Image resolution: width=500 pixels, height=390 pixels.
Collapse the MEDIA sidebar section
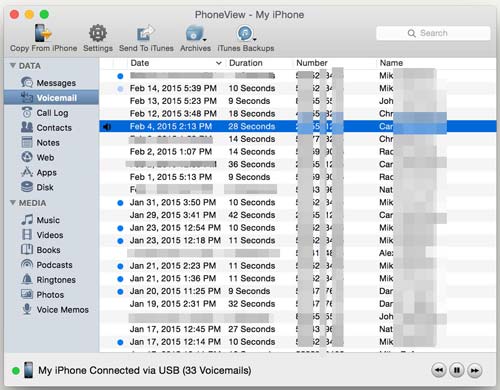[x=13, y=202]
